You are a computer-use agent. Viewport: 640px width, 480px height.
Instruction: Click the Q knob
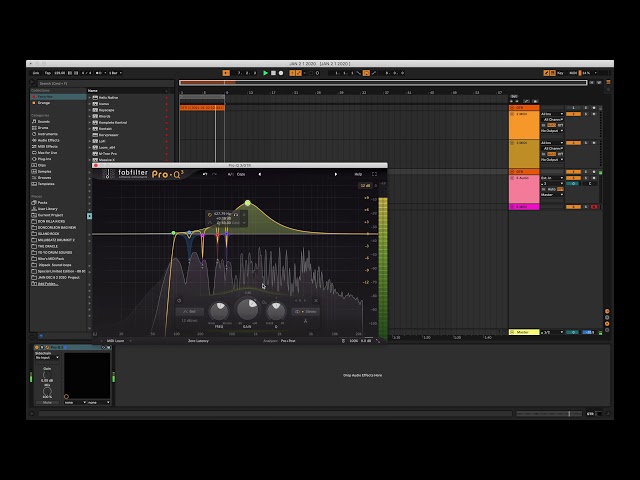(276, 311)
